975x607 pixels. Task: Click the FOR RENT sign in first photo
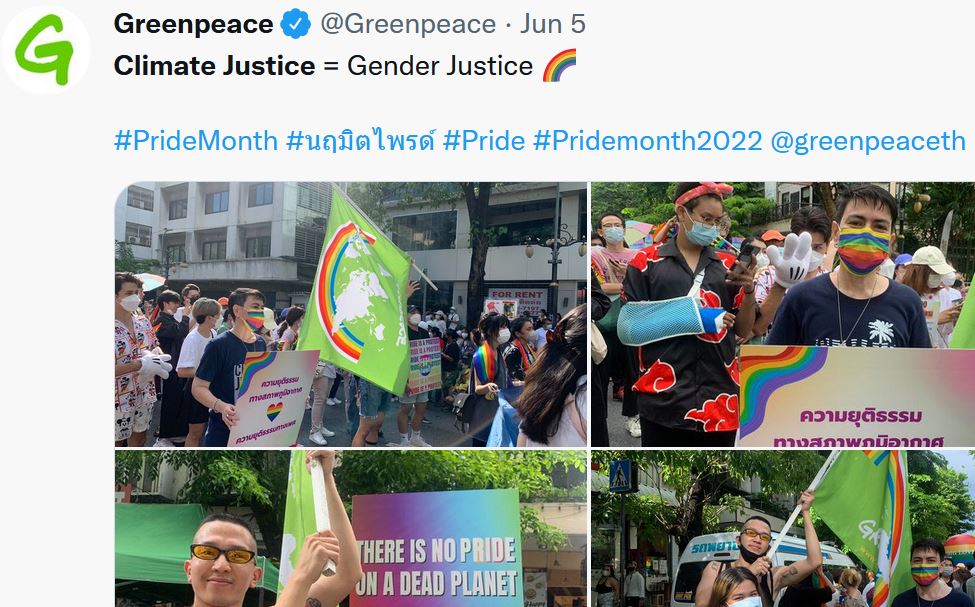pyautogui.click(x=517, y=301)
